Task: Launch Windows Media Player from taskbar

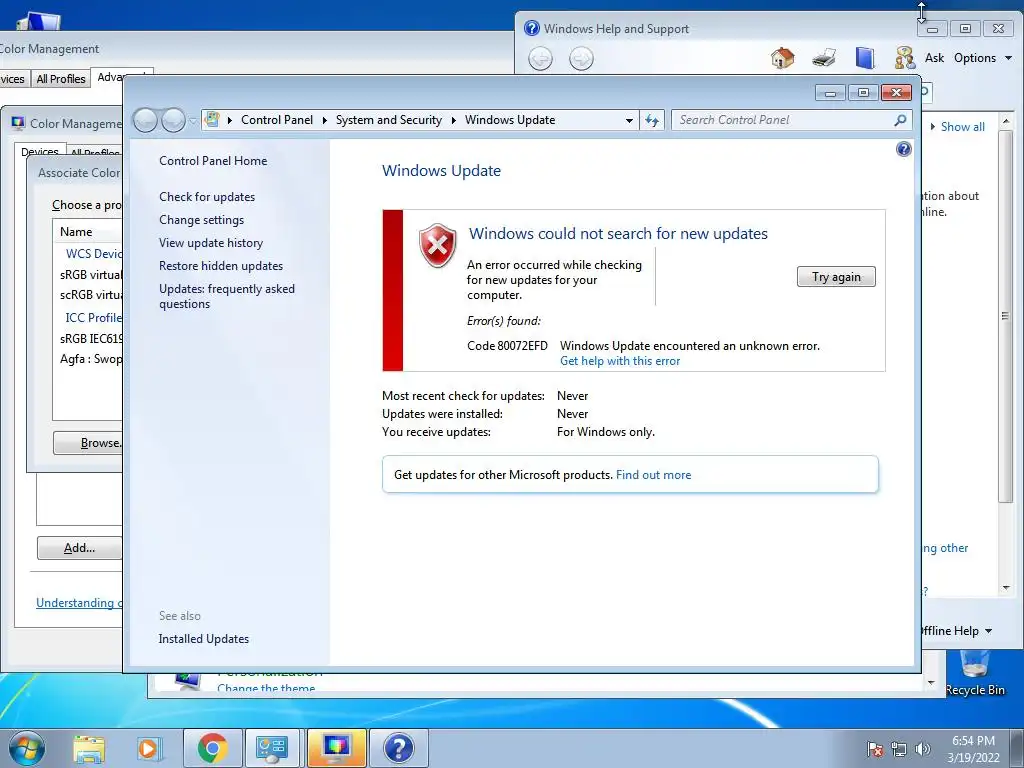Action: pos(148,748)
